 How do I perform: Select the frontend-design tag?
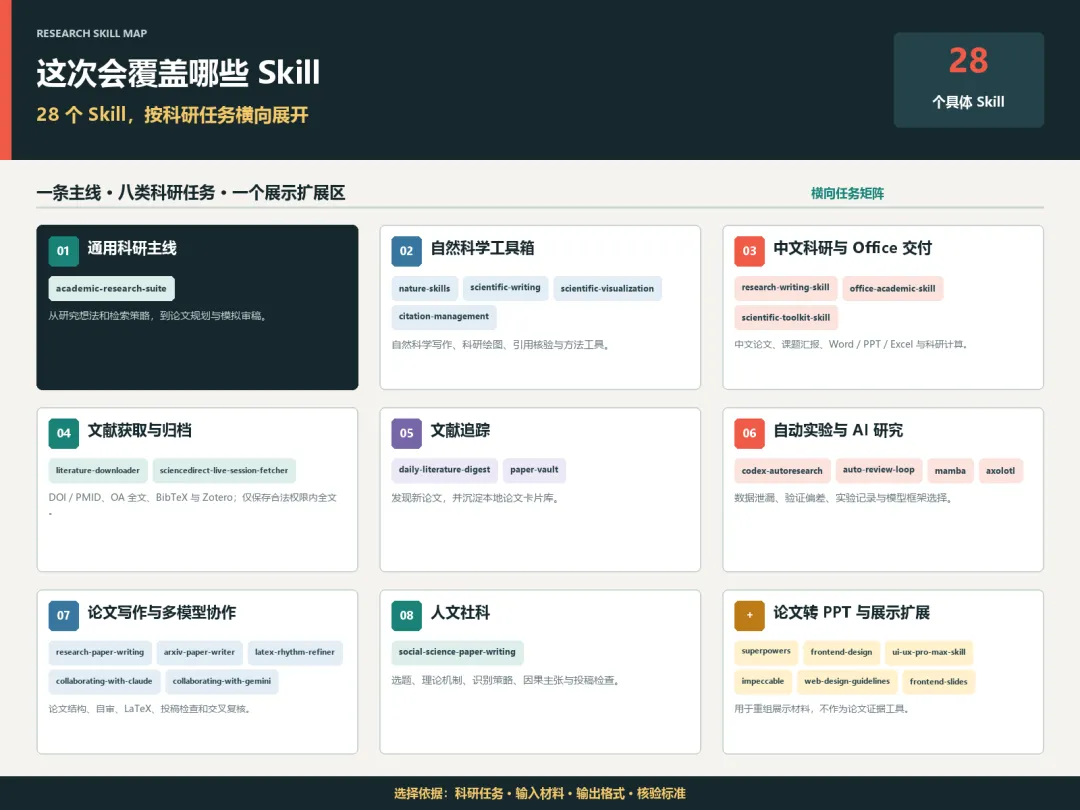click(x=841, y=652)
